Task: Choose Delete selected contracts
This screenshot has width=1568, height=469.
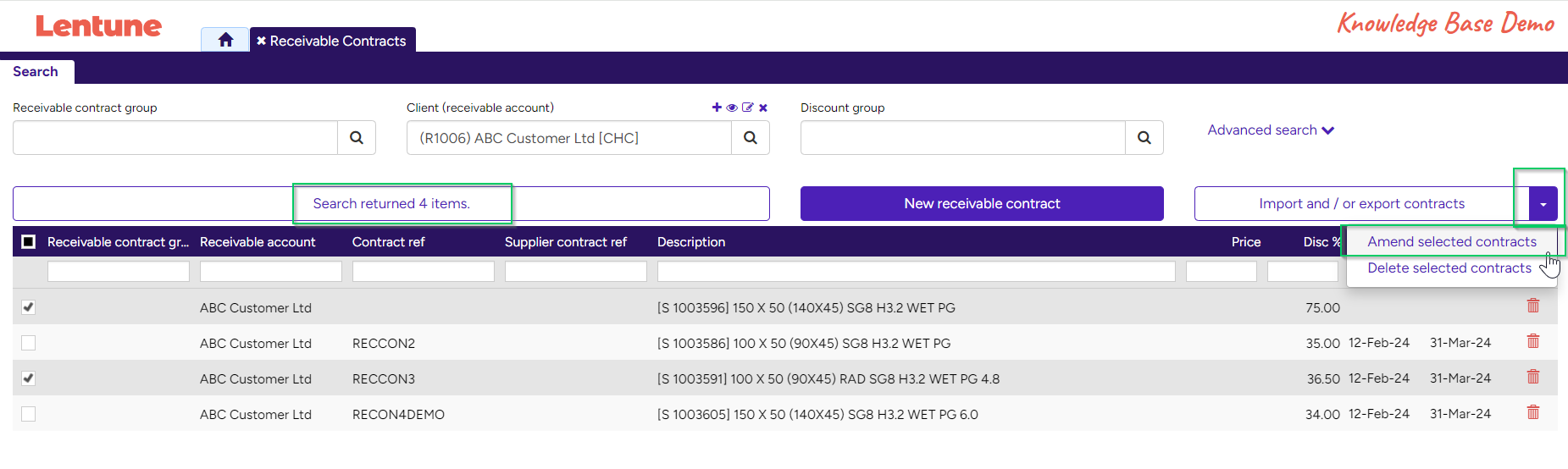Action: [1449, 268]
